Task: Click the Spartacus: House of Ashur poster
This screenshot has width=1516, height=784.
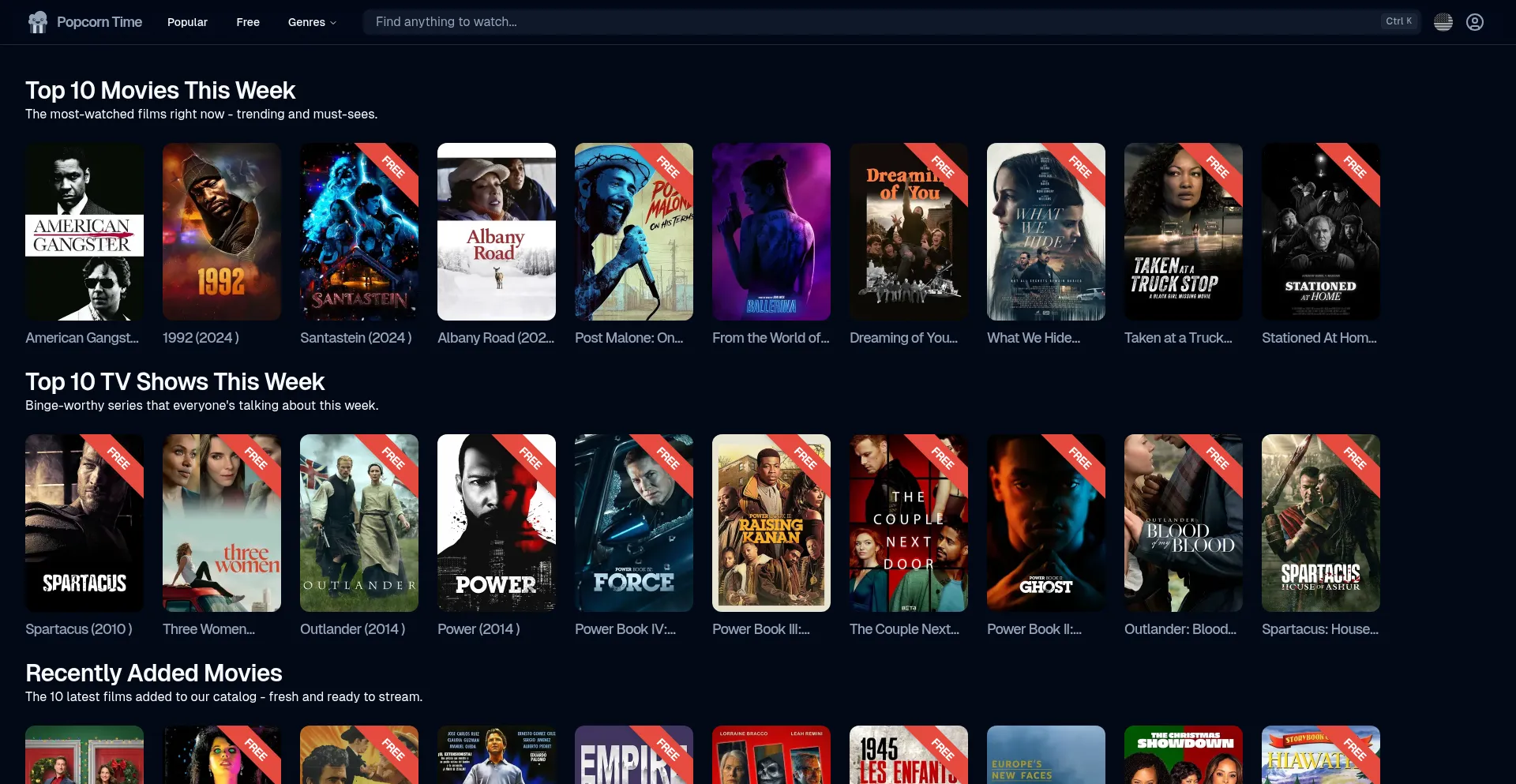Action: coord(1320,523)
